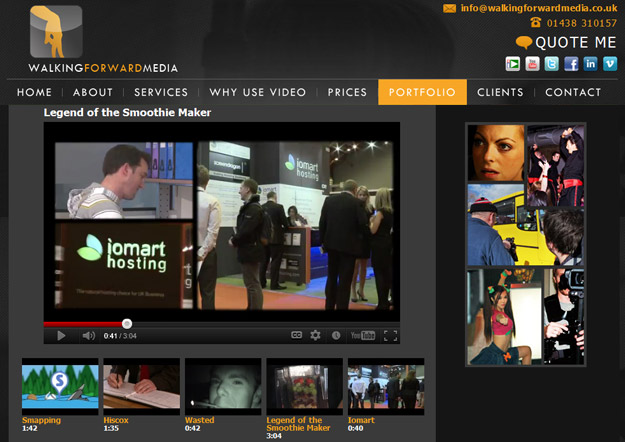Open the WHY USE VIDEO page
625x442 pixels.
[257, 92]
